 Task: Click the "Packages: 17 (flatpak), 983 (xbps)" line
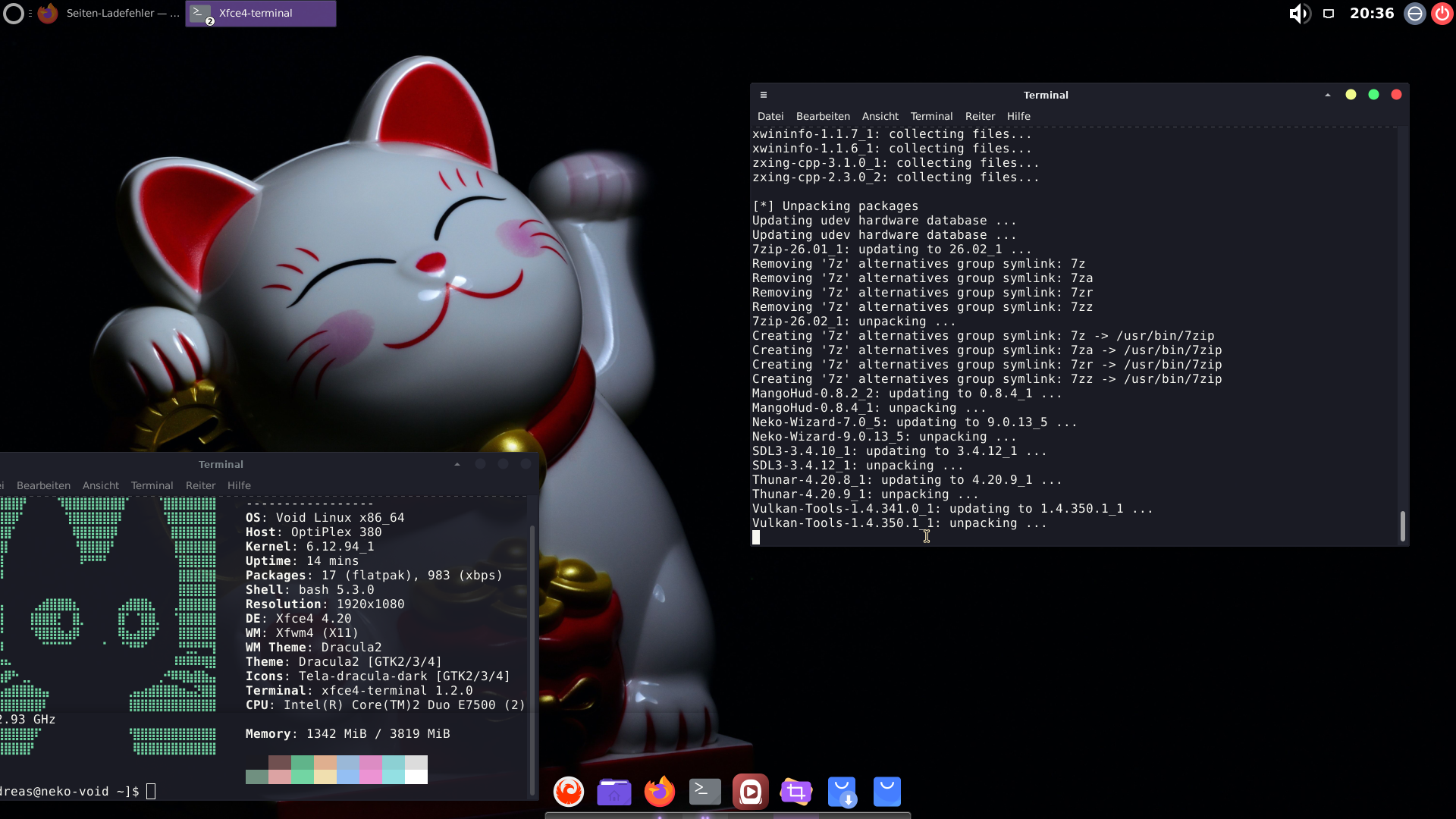[x=374, y=576]
